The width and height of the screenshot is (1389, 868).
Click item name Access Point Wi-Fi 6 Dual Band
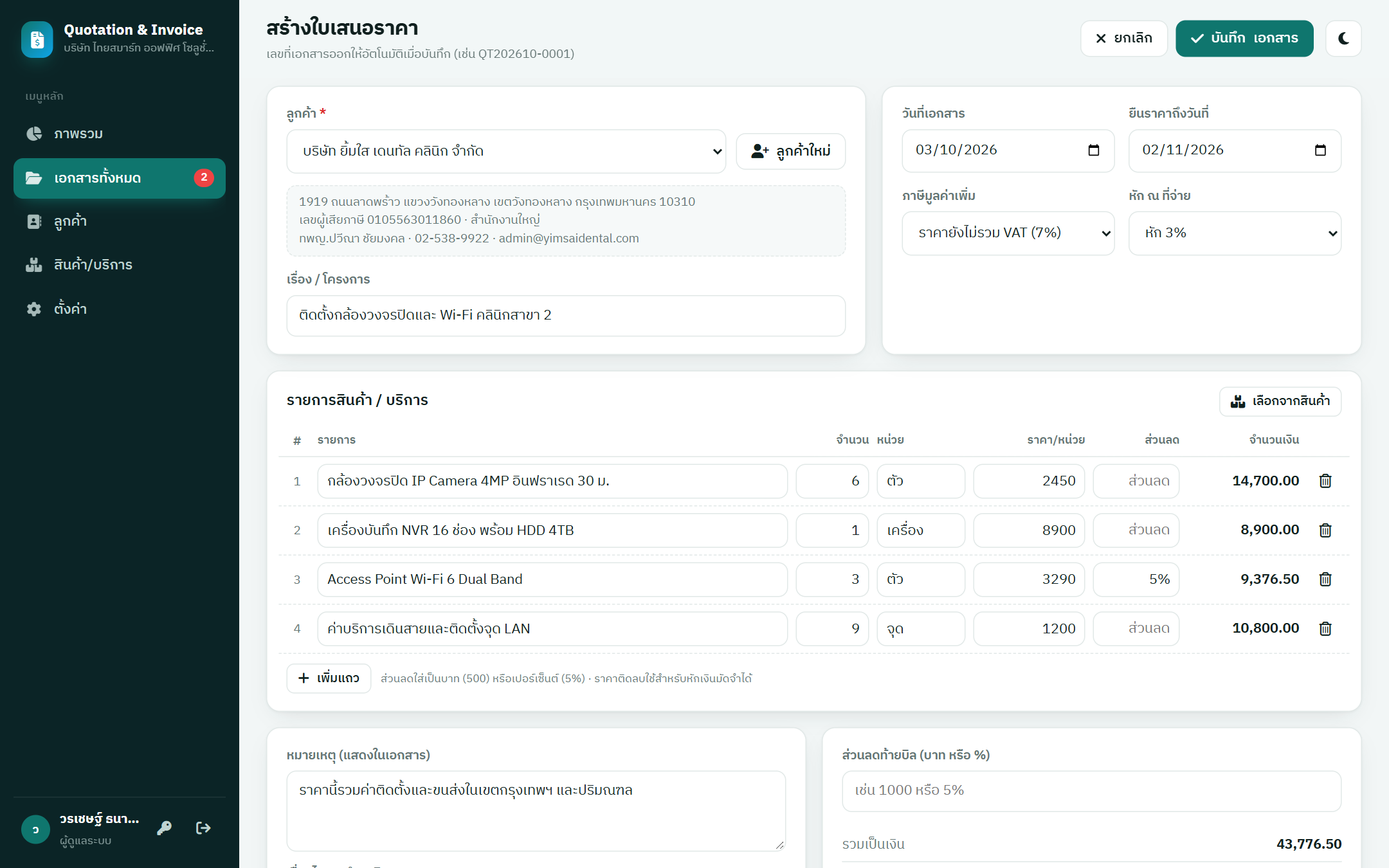click(x=552, y=579)
